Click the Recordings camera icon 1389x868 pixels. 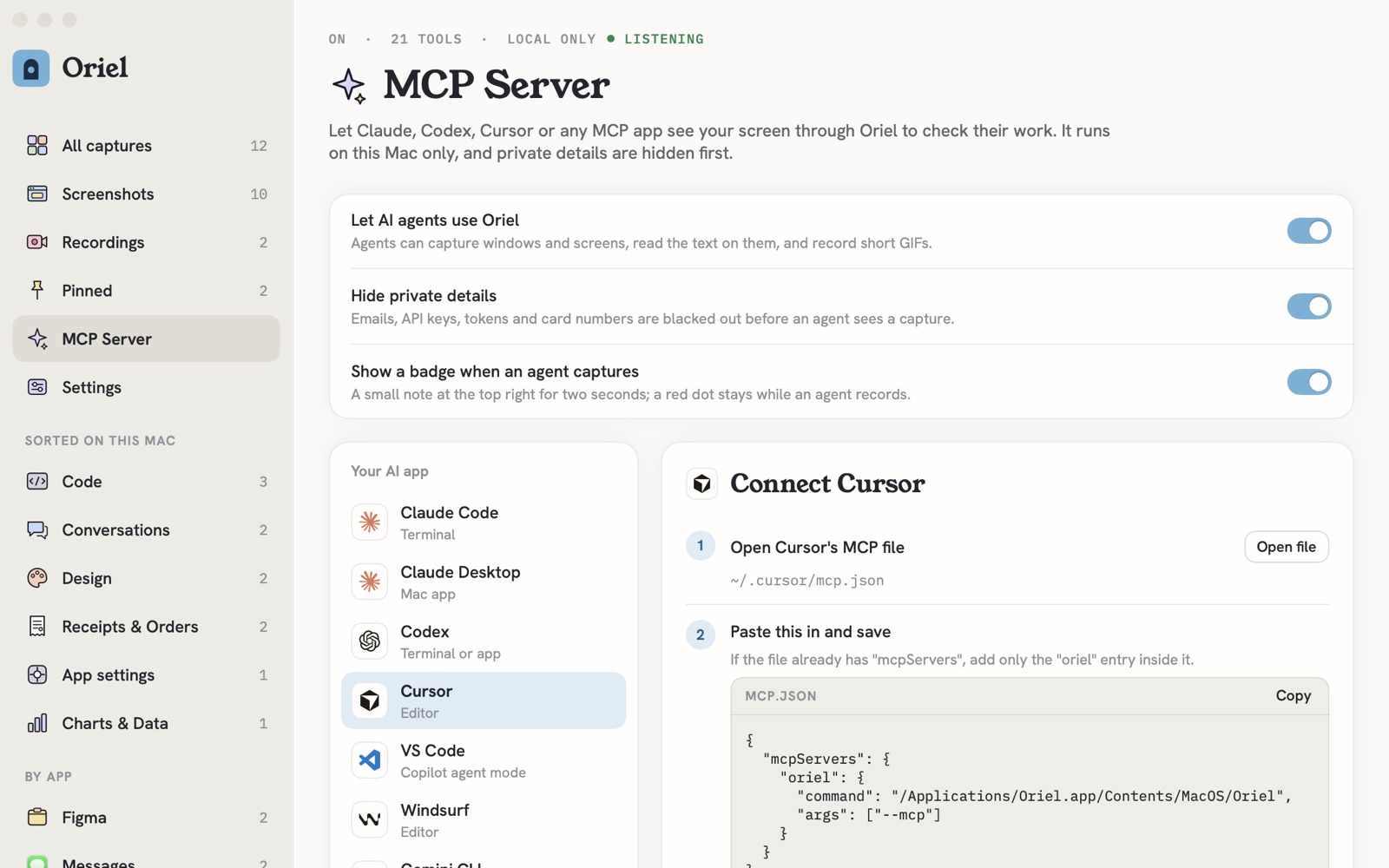37,242
